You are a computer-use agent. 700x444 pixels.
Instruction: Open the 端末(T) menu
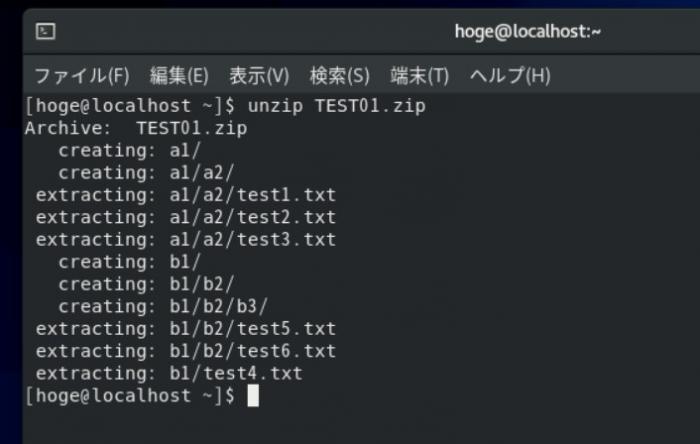pos(419,75)
